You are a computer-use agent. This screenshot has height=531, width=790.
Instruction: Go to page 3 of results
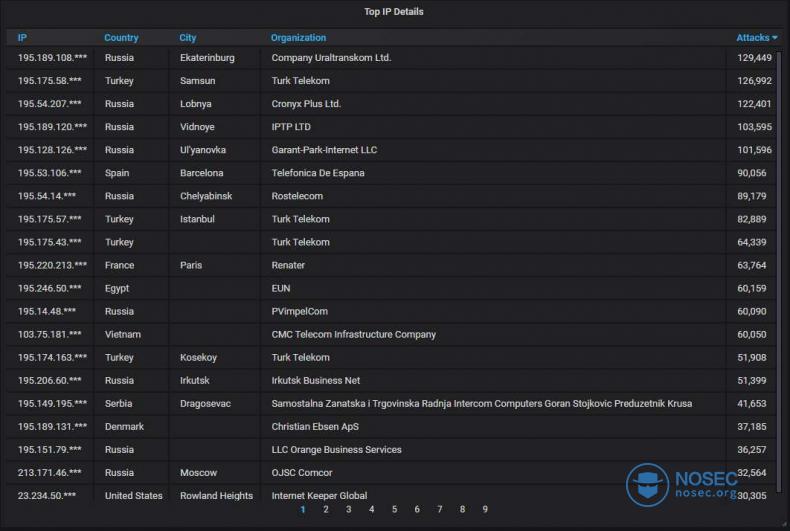pos(349,509)
